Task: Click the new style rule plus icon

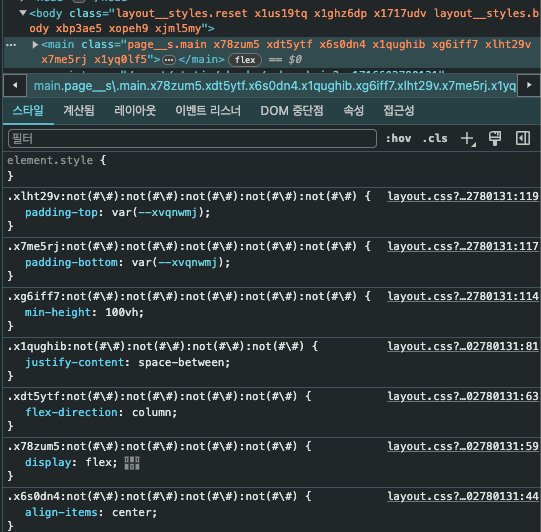Action: [x=468, y=139]
